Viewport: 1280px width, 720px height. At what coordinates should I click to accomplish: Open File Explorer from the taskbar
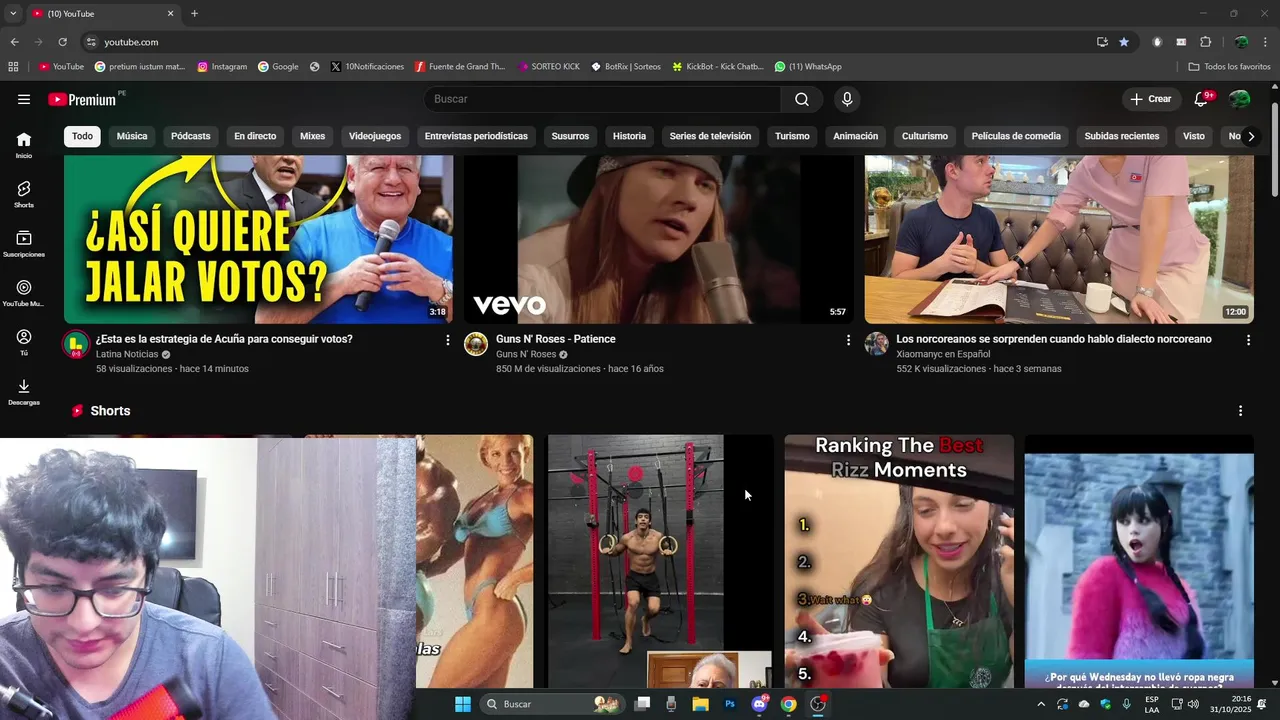coord(700,704)
